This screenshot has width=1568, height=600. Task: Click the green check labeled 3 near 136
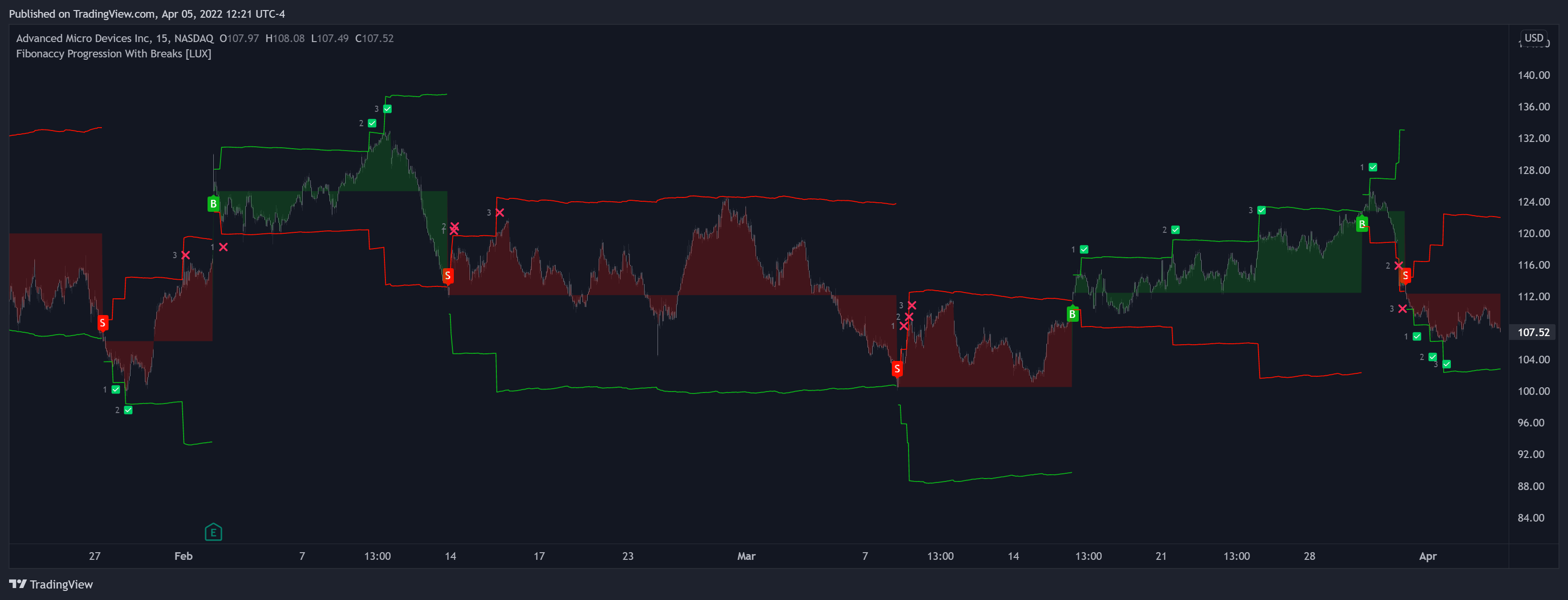pyautogui.click(x=388, y=109)
